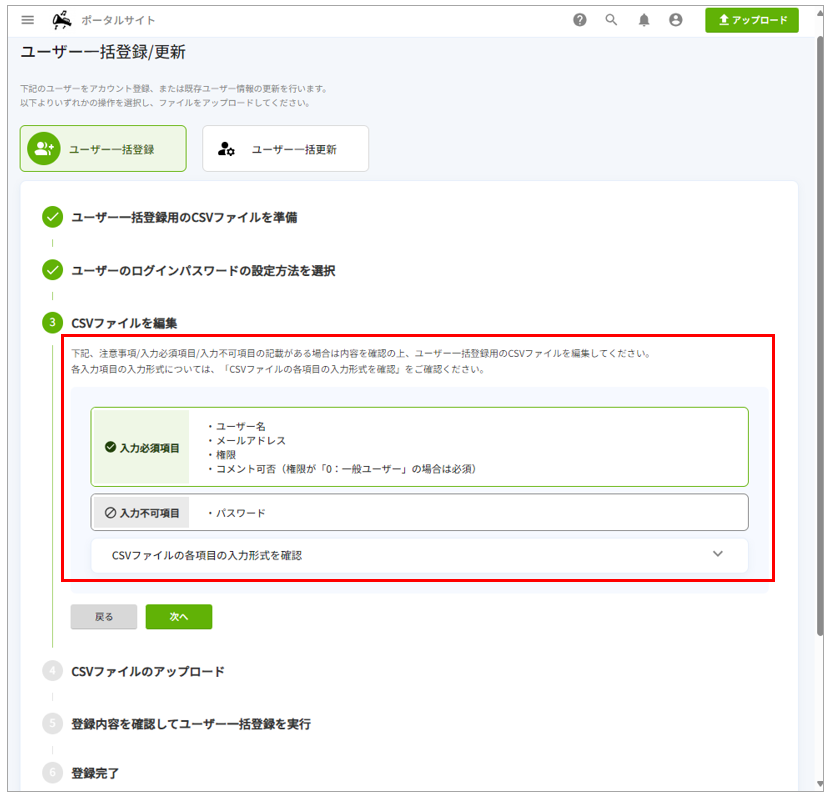
Task: Click the ユーザー名 required item
Action: tap(240, 426)
